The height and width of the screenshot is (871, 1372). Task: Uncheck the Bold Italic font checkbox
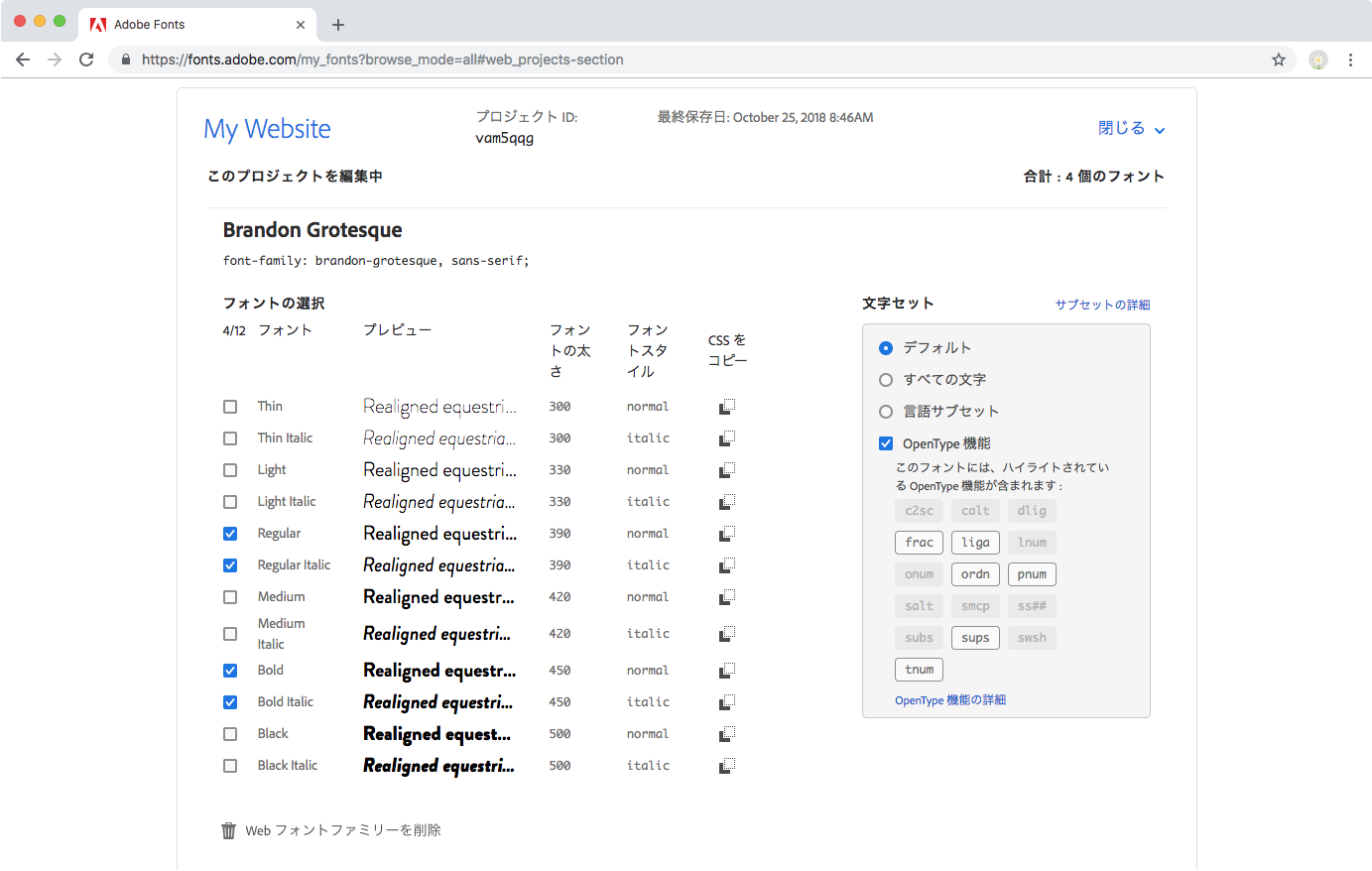pos(230,702)
